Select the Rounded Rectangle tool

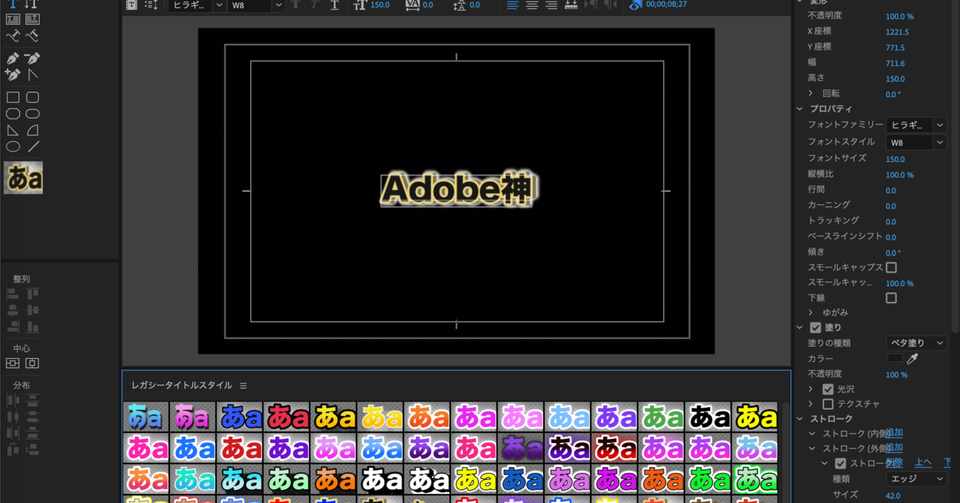click(32, 114)
